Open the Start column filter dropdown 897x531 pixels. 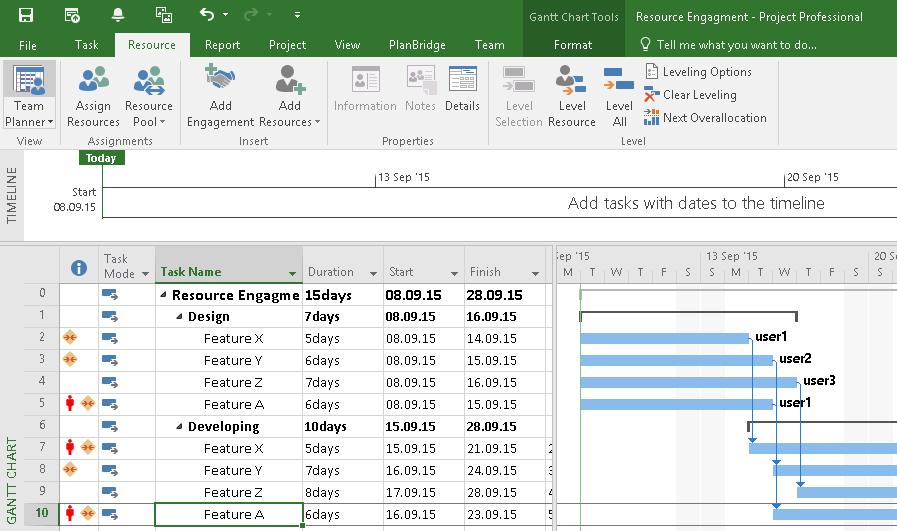(454, 274)
